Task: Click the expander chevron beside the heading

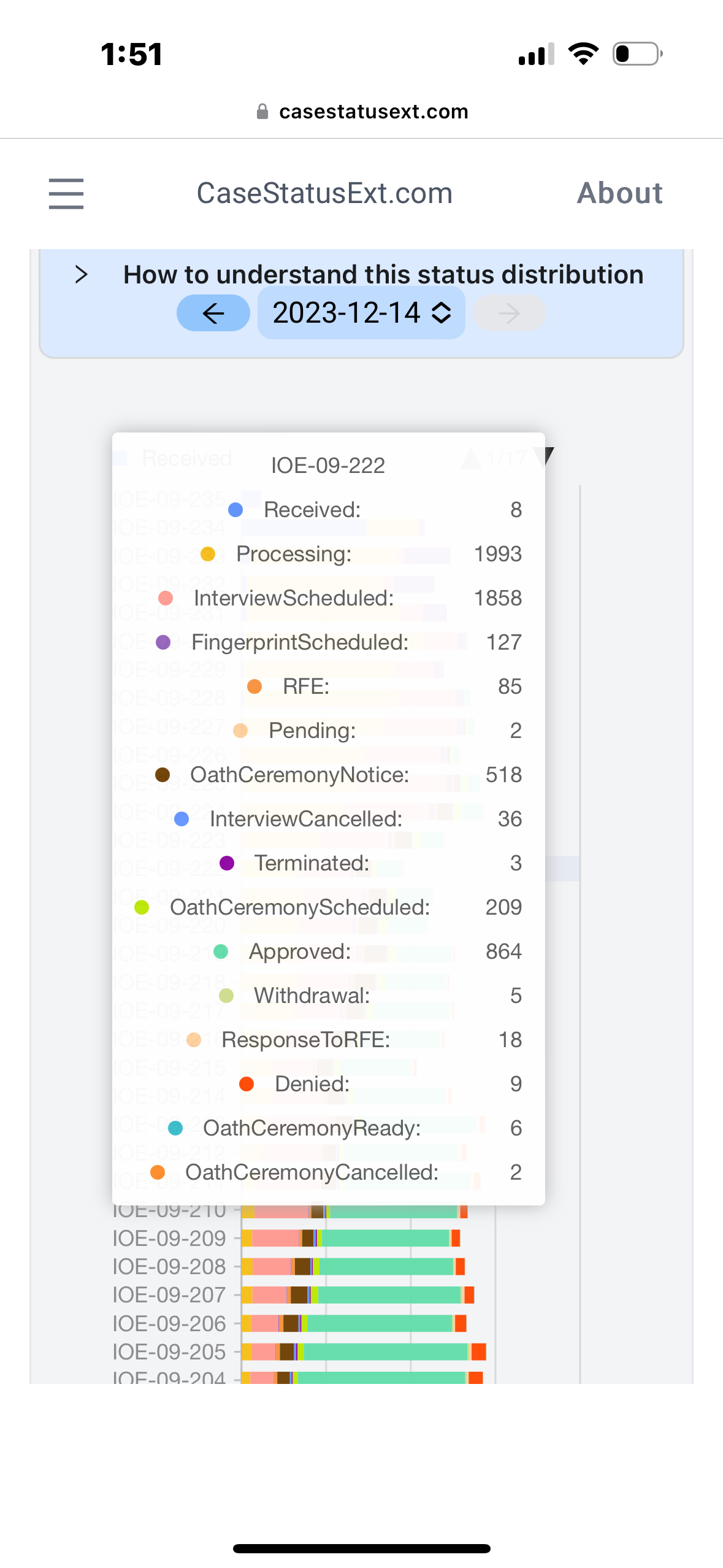Action: (81, 274)
